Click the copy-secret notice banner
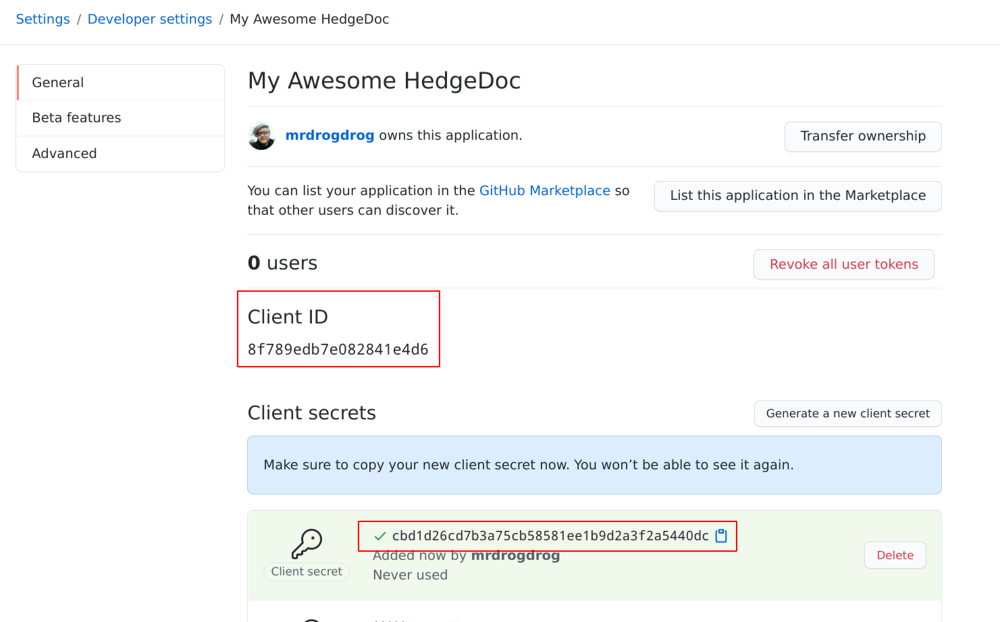 594,464
